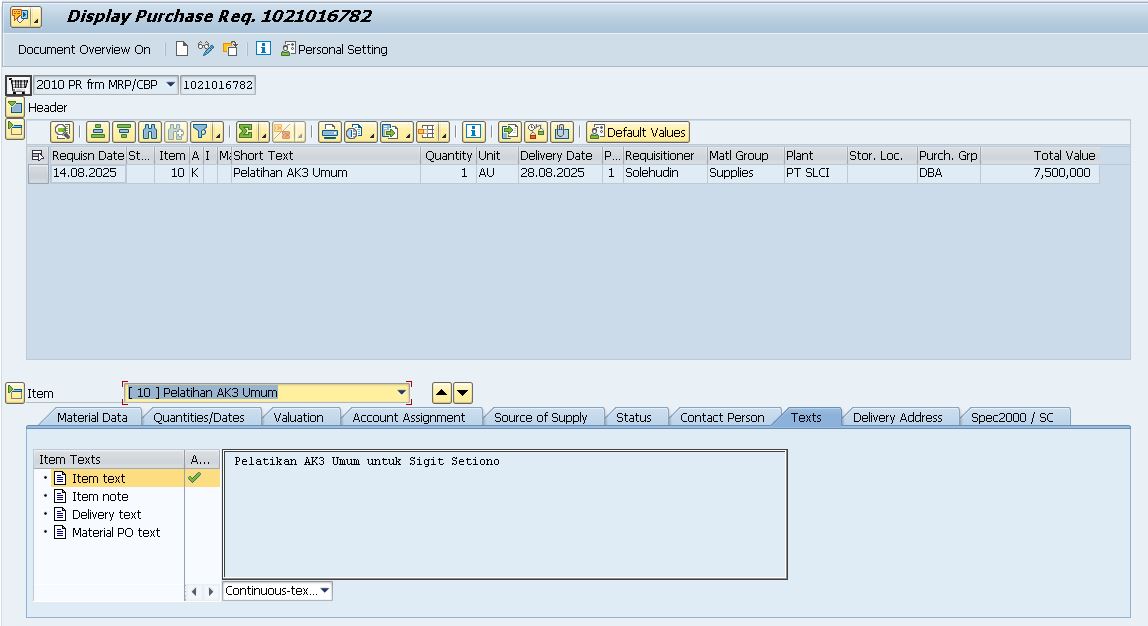Click the lock-and-shapes icon in grid toolbar

tap(536, 133)
